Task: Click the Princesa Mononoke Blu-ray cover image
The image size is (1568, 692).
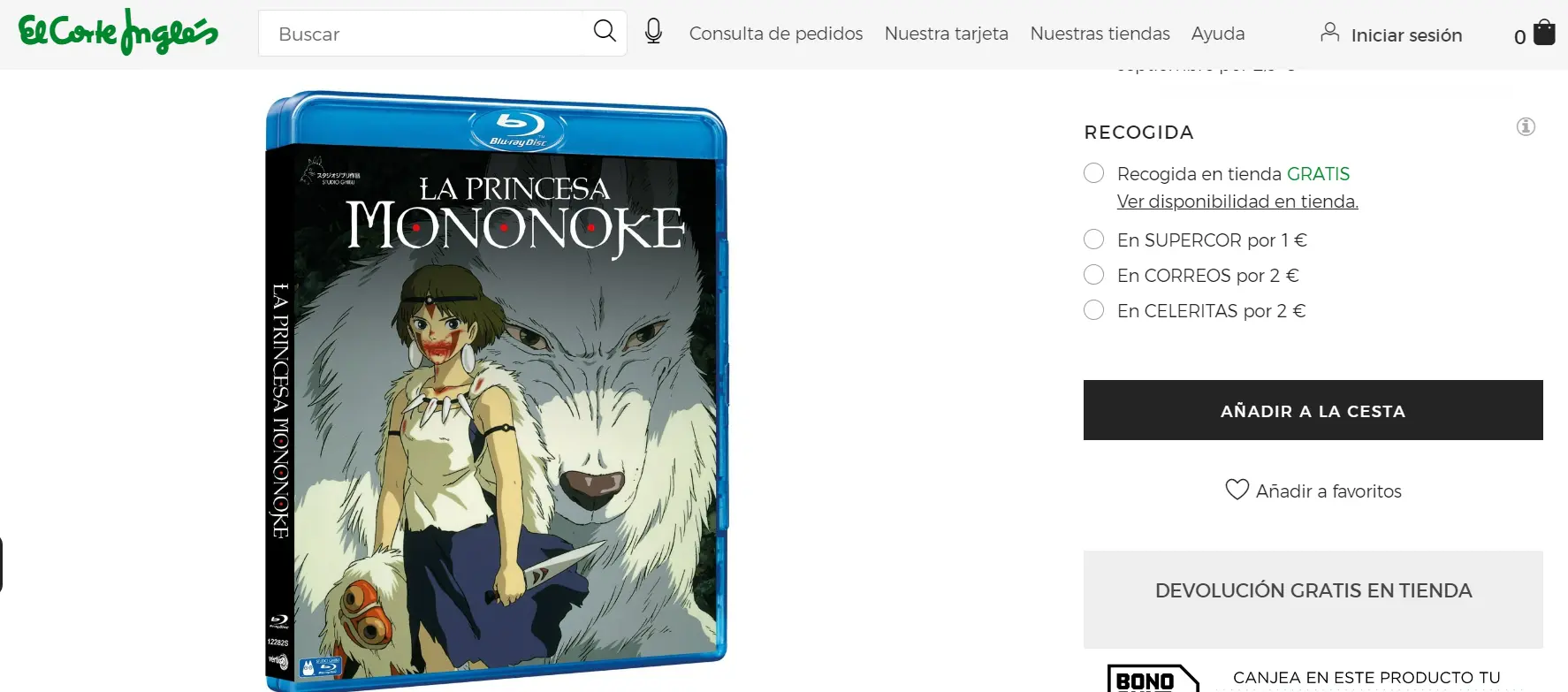Action: (x=497, y=391)
